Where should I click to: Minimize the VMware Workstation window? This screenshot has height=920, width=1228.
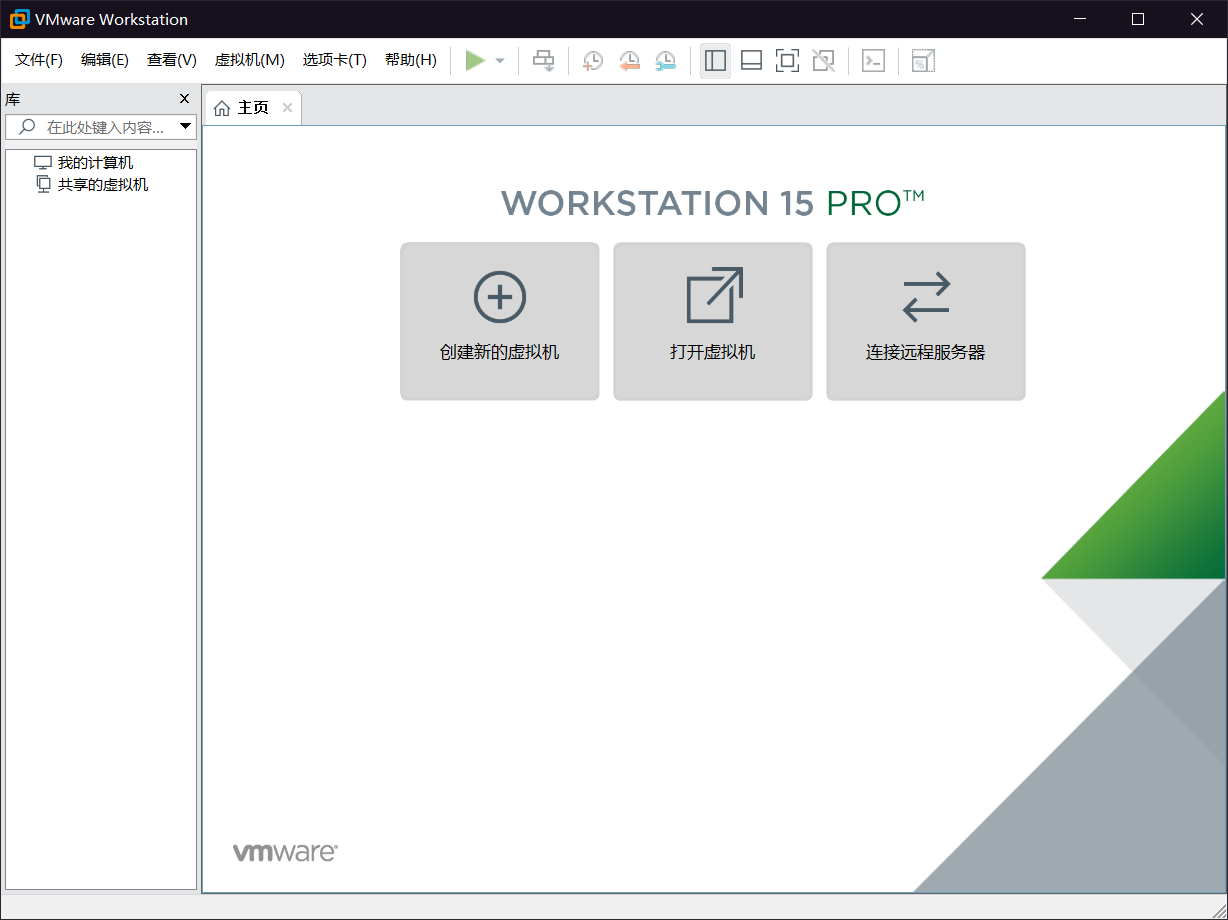click(x=1079, y=19)
